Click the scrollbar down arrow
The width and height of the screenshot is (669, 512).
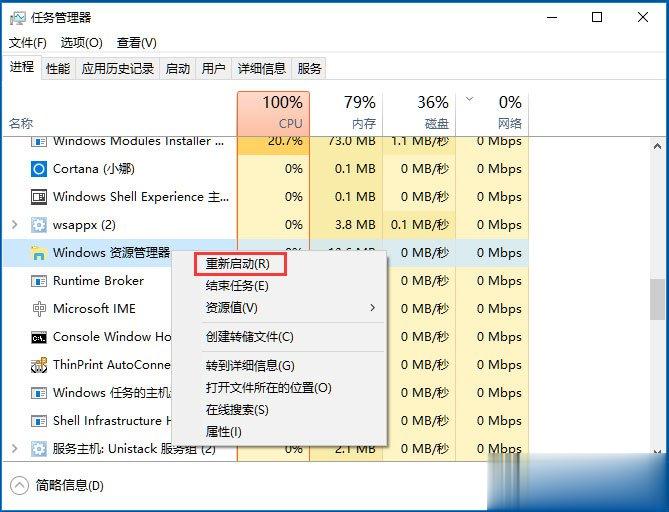click(657, 451)
